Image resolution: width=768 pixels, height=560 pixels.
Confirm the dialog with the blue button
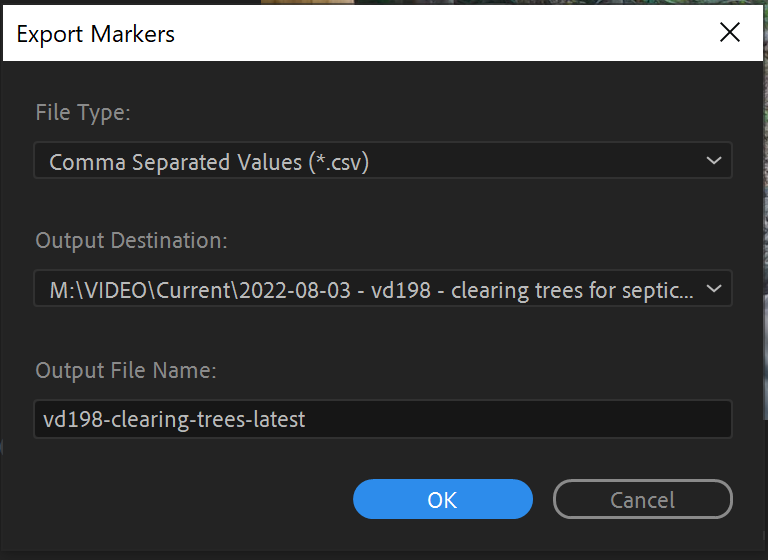tap(442, 499)
